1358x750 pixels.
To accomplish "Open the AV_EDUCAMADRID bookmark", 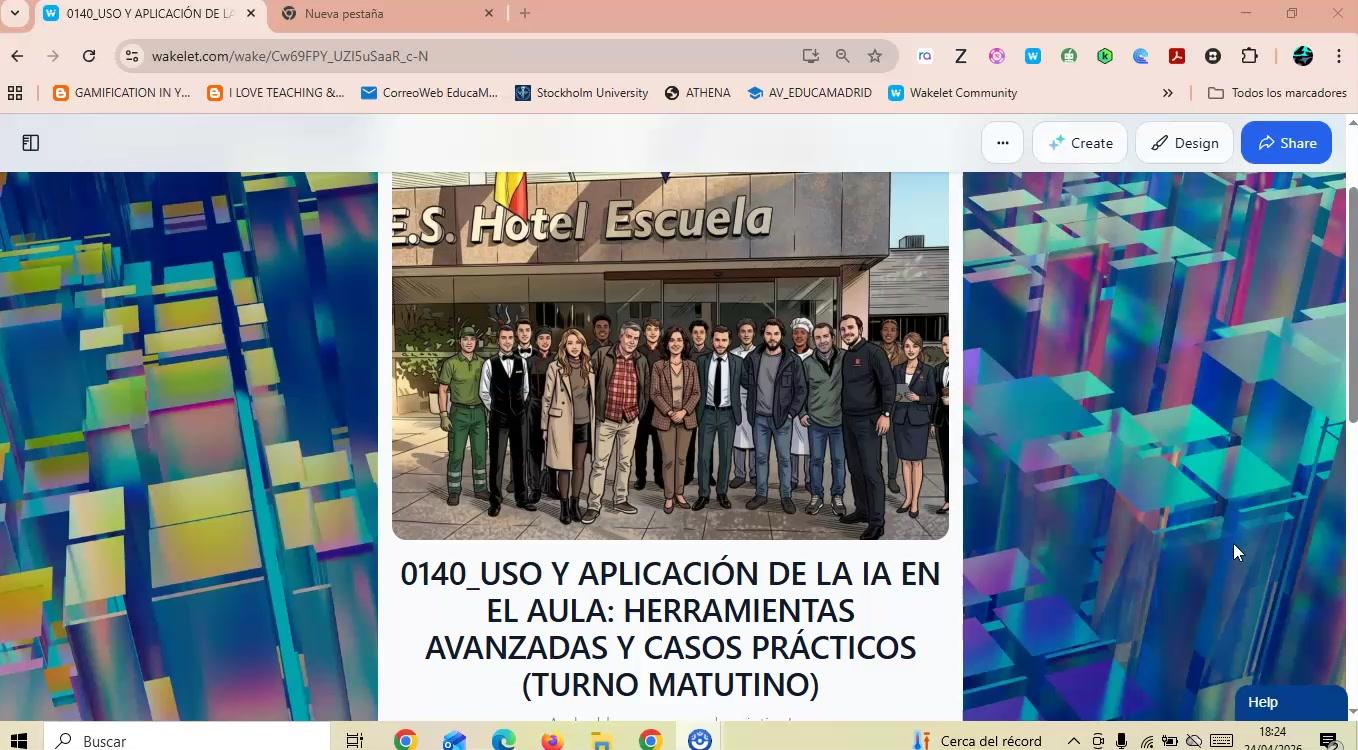I will pyautogui.click(x=809, y=93).
